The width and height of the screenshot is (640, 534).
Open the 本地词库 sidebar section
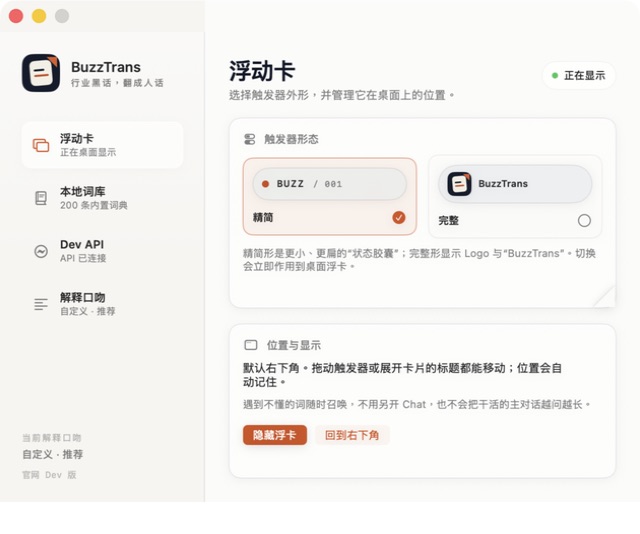coord(102,198)
